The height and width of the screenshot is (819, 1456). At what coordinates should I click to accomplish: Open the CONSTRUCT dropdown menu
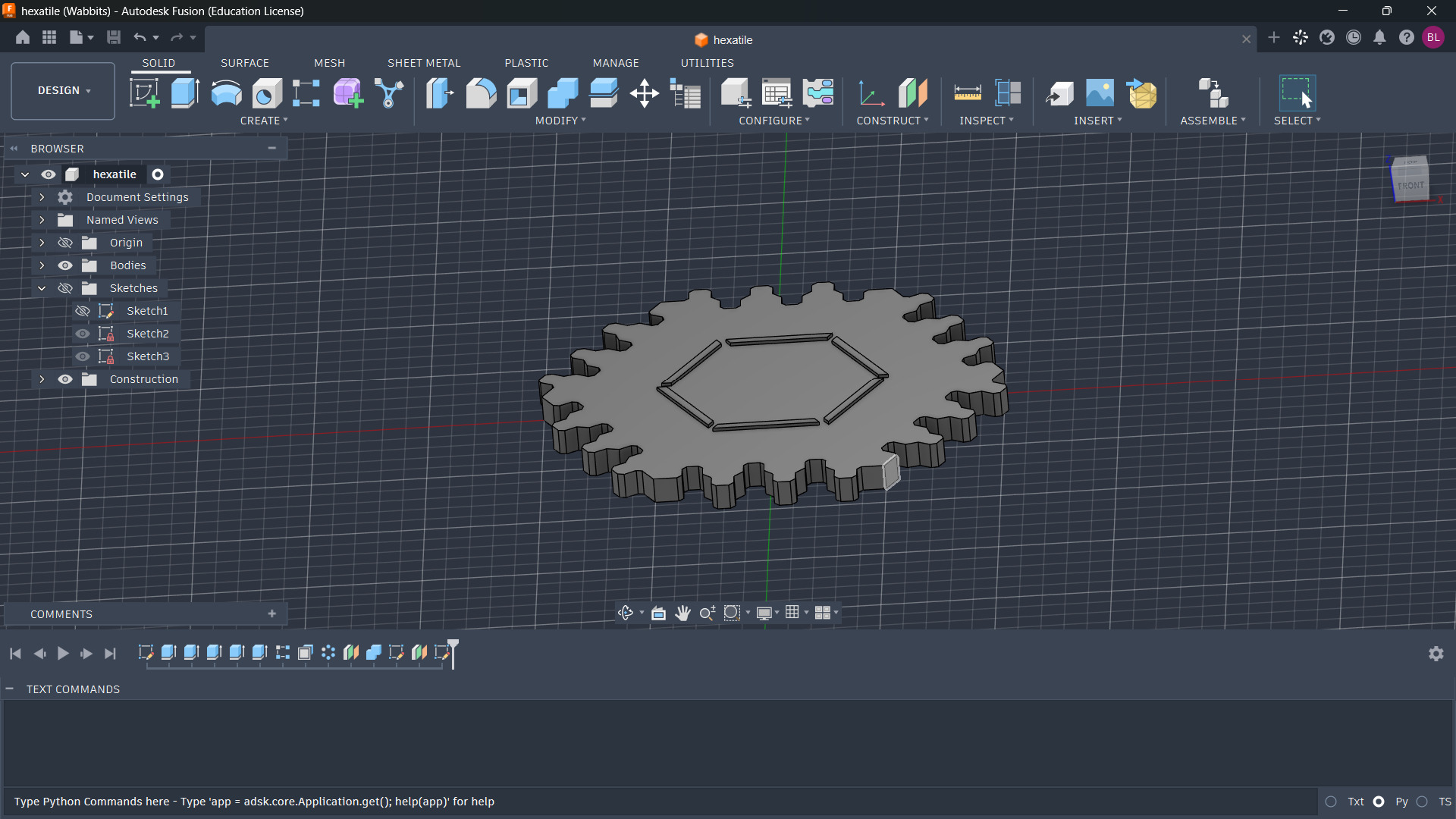[893, 121]
